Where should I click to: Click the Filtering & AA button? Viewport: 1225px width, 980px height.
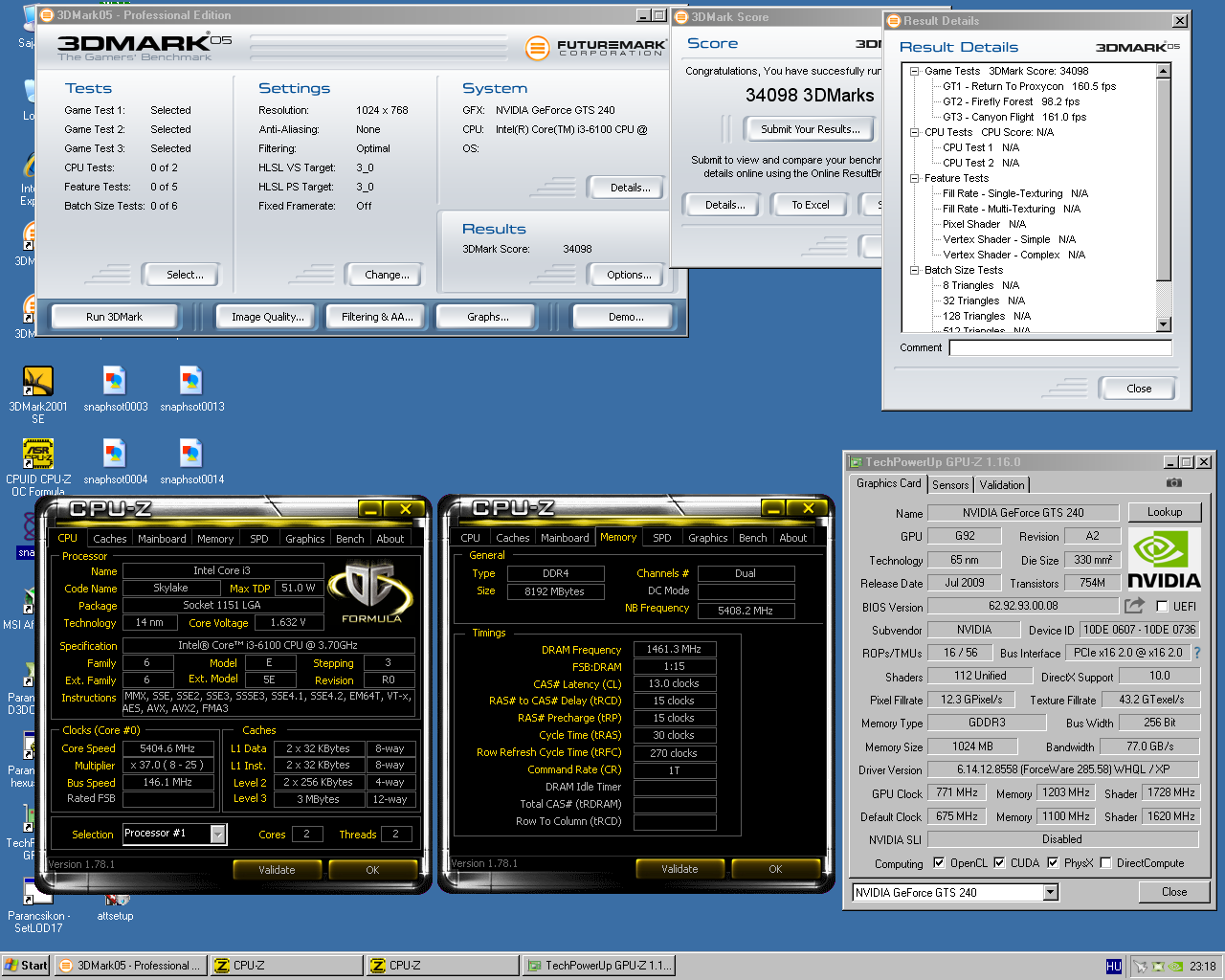click(377, 317)
